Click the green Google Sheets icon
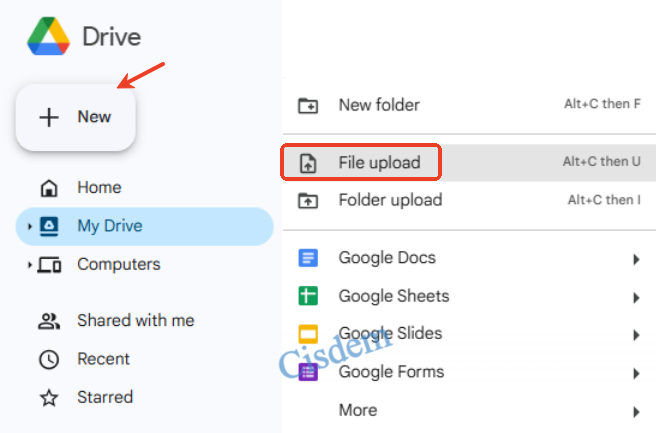 tap(308, 296)
